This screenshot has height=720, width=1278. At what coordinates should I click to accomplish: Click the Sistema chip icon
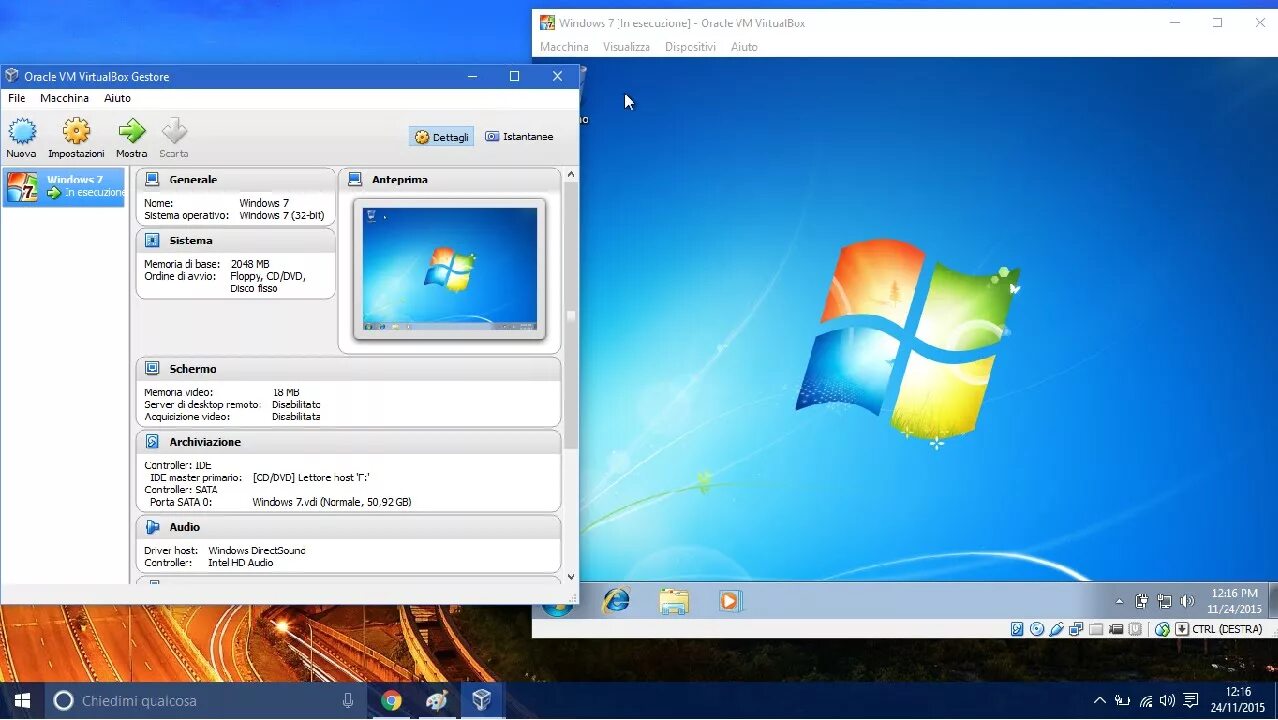tap(152, 240)
